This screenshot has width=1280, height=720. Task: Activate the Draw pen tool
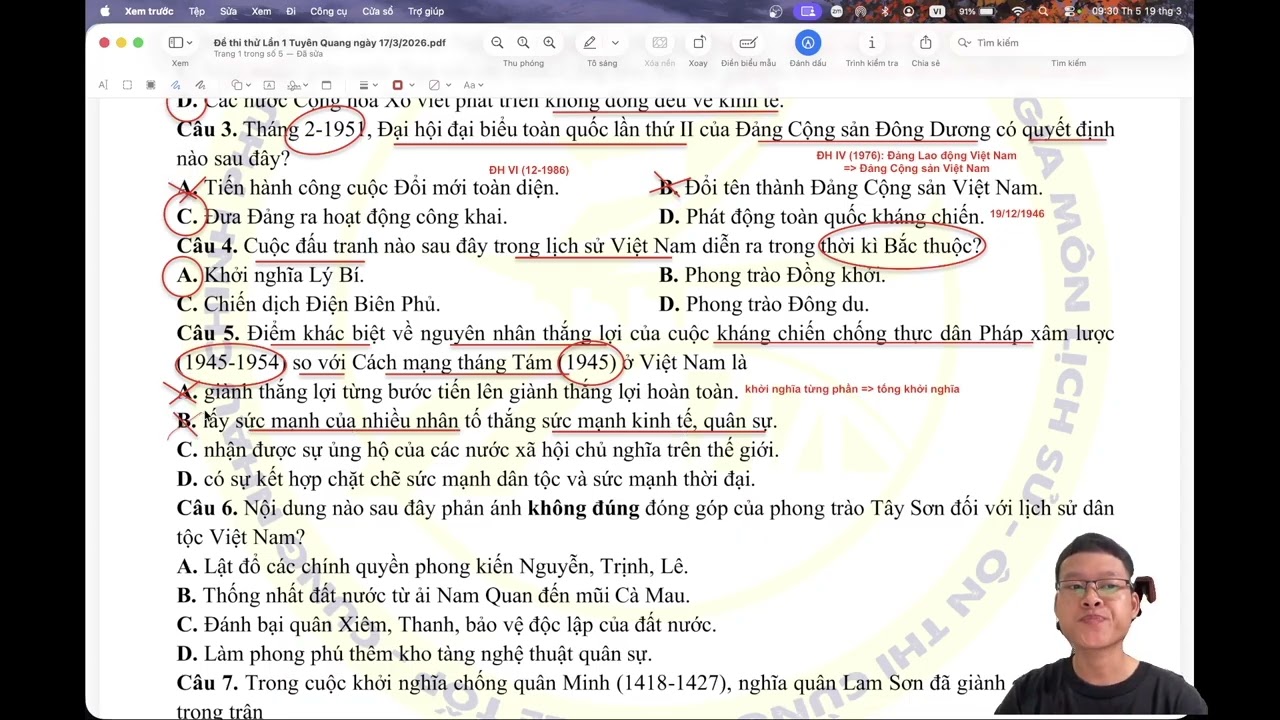pos(200,85)
